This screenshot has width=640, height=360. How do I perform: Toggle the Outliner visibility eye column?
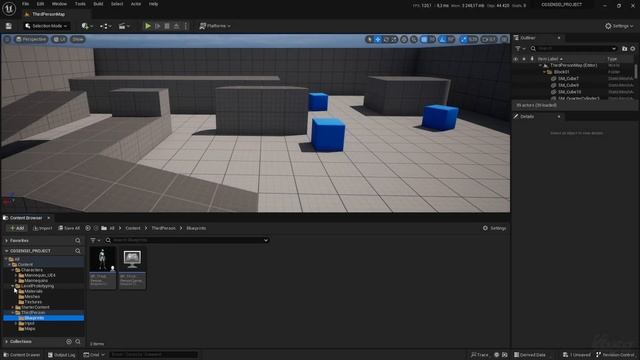tap(516, 59)
